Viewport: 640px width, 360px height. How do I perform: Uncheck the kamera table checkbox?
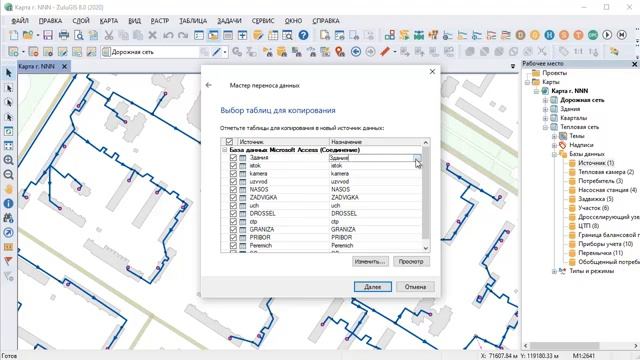click(x=233, y=173)
